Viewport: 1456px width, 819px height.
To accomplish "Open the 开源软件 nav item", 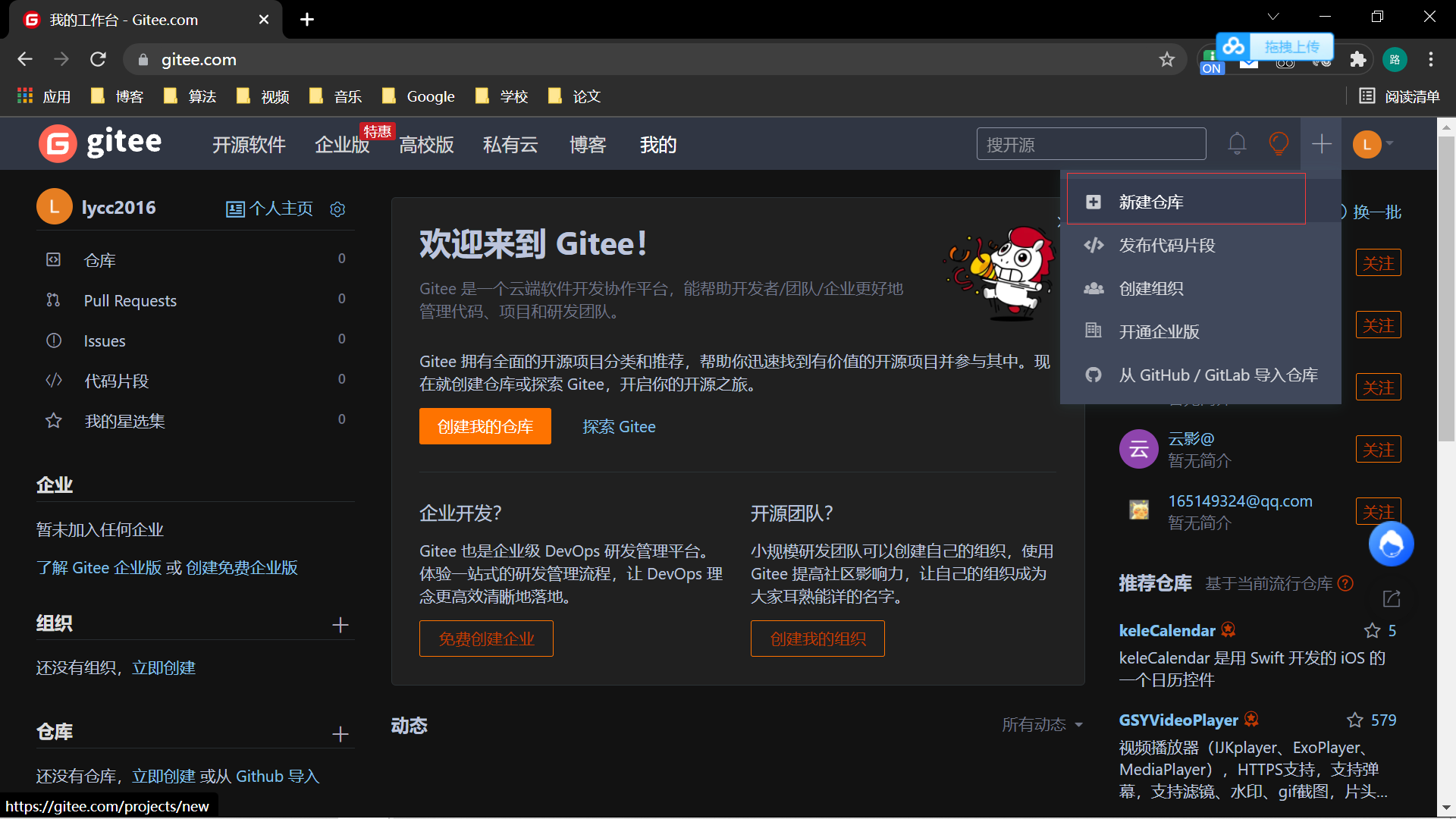I will (249, 145).
